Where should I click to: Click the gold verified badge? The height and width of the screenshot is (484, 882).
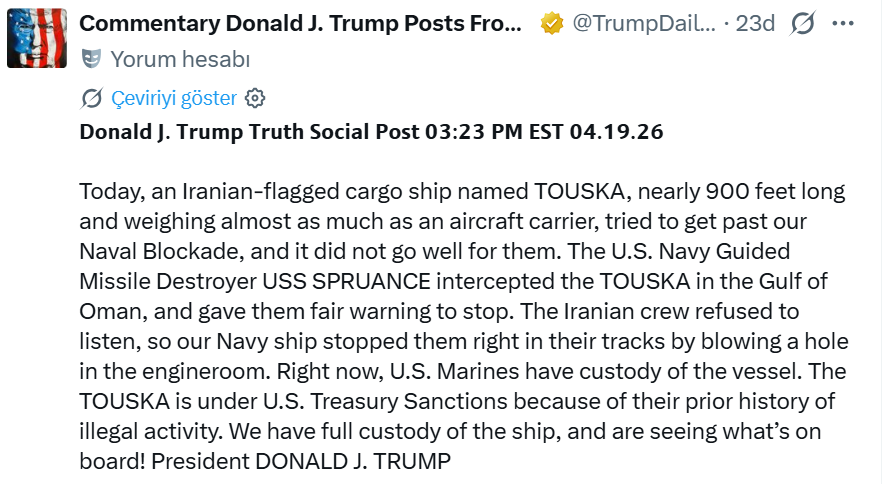(551, 24)
